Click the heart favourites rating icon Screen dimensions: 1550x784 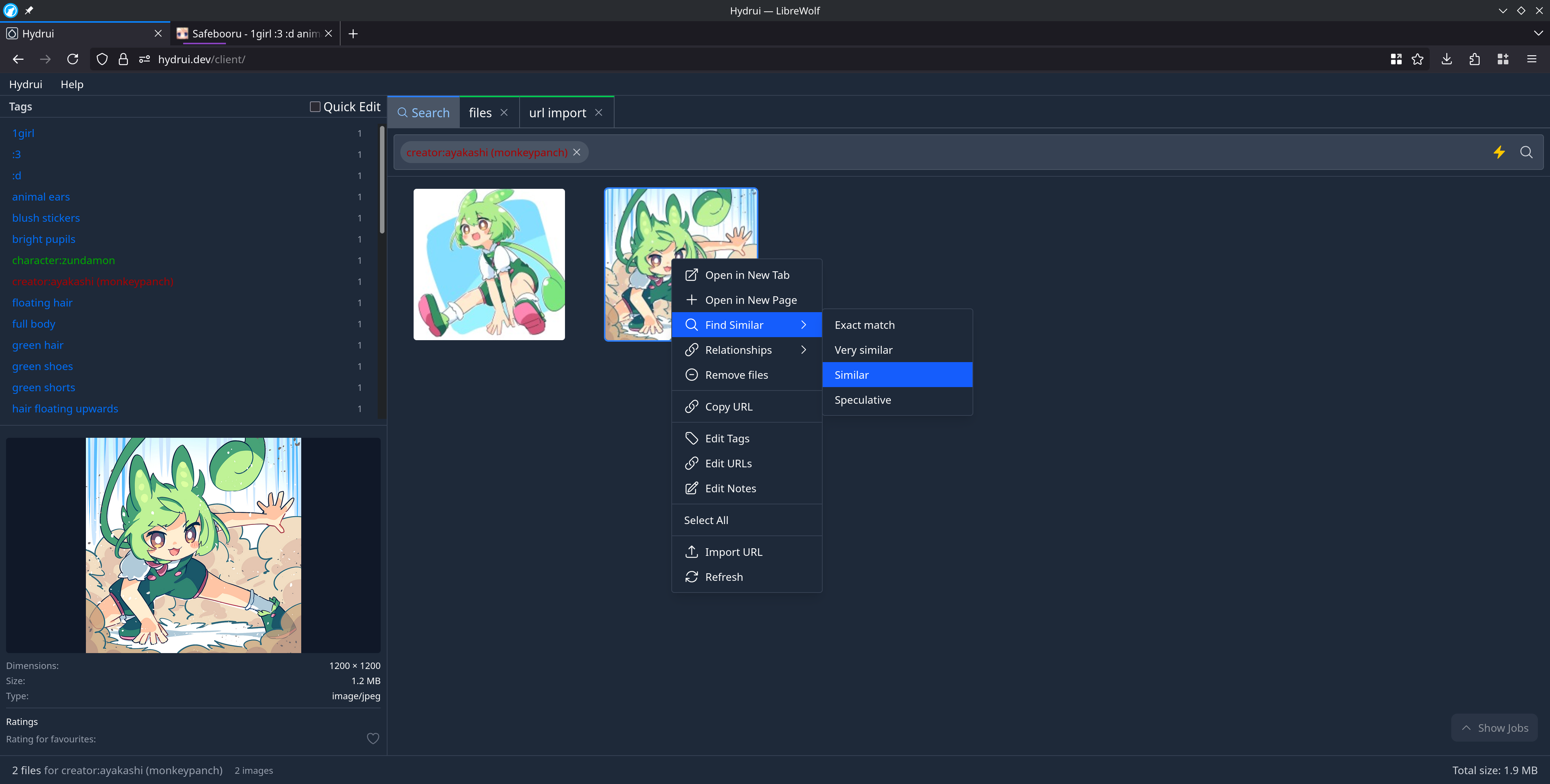372,738
